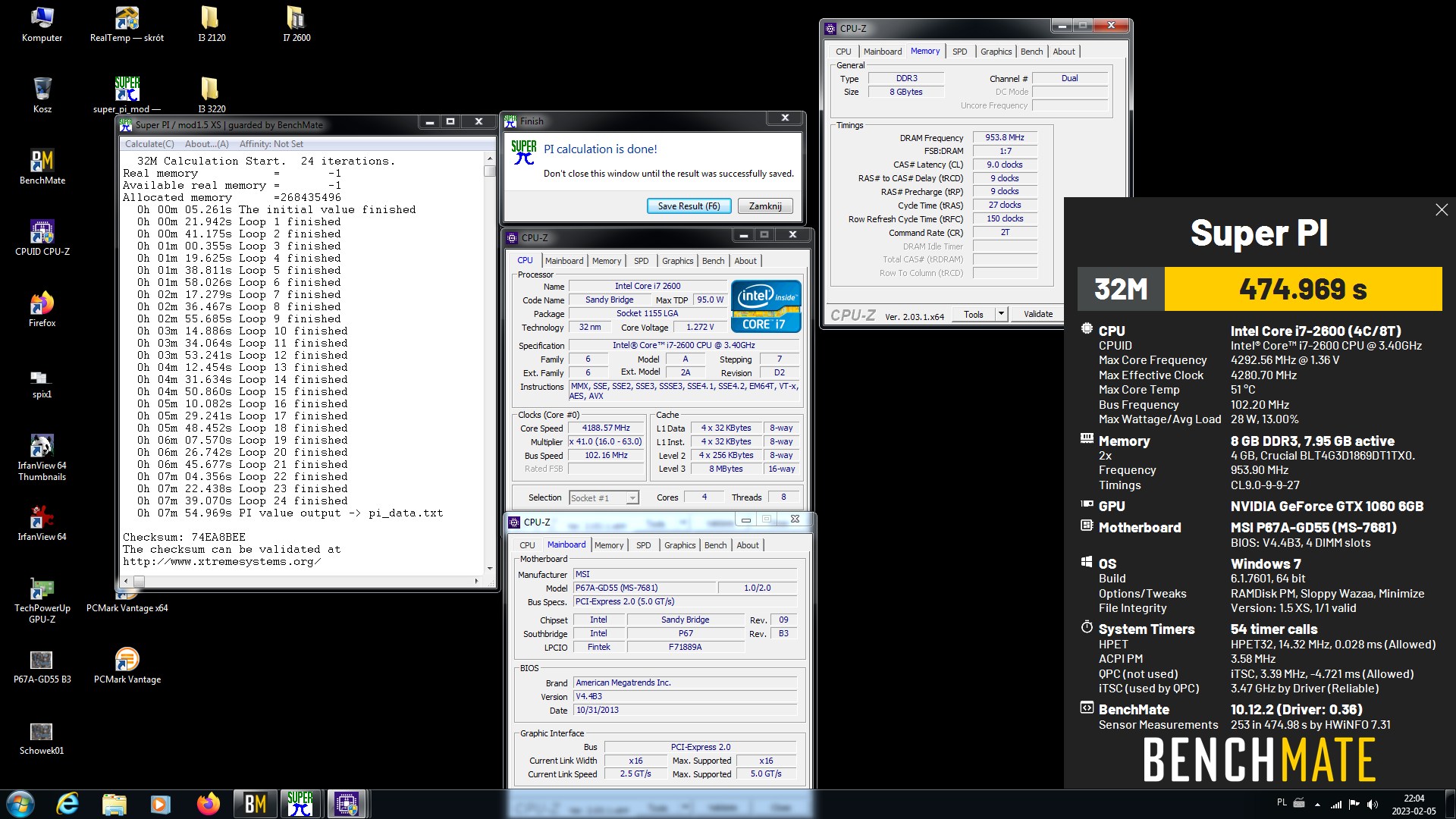Switch to CPU-Z taskbar button
The image size is (1456, 819).
(347, 804)
